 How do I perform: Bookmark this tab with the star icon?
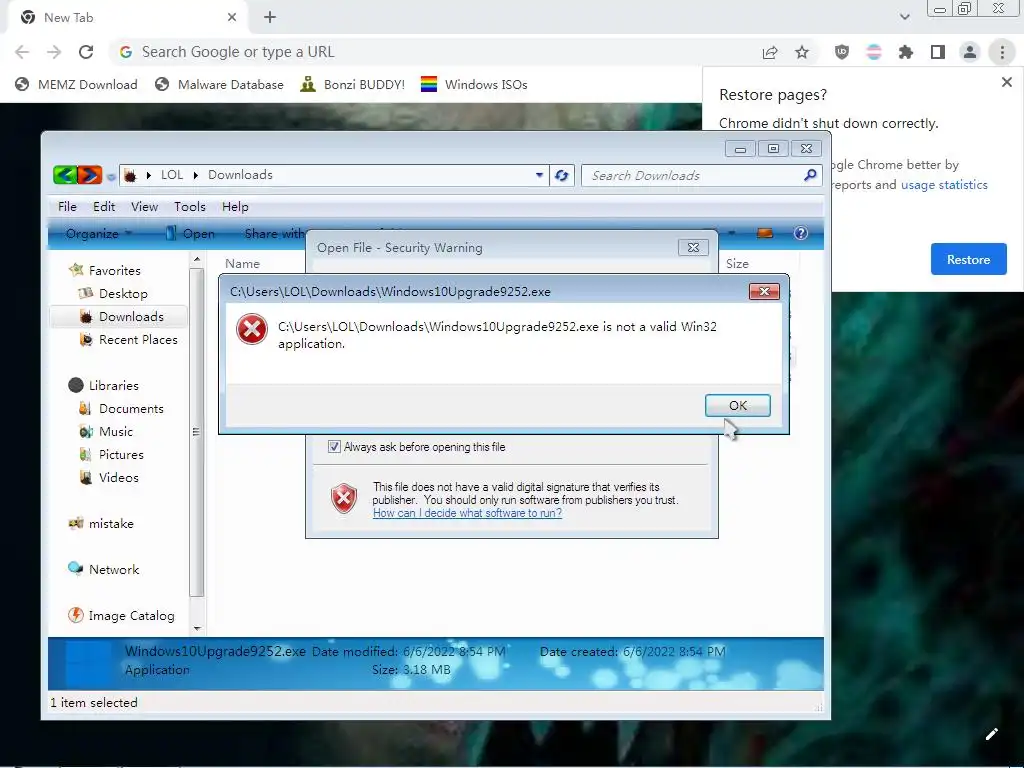pyautogui.click(x=802, y=52)
